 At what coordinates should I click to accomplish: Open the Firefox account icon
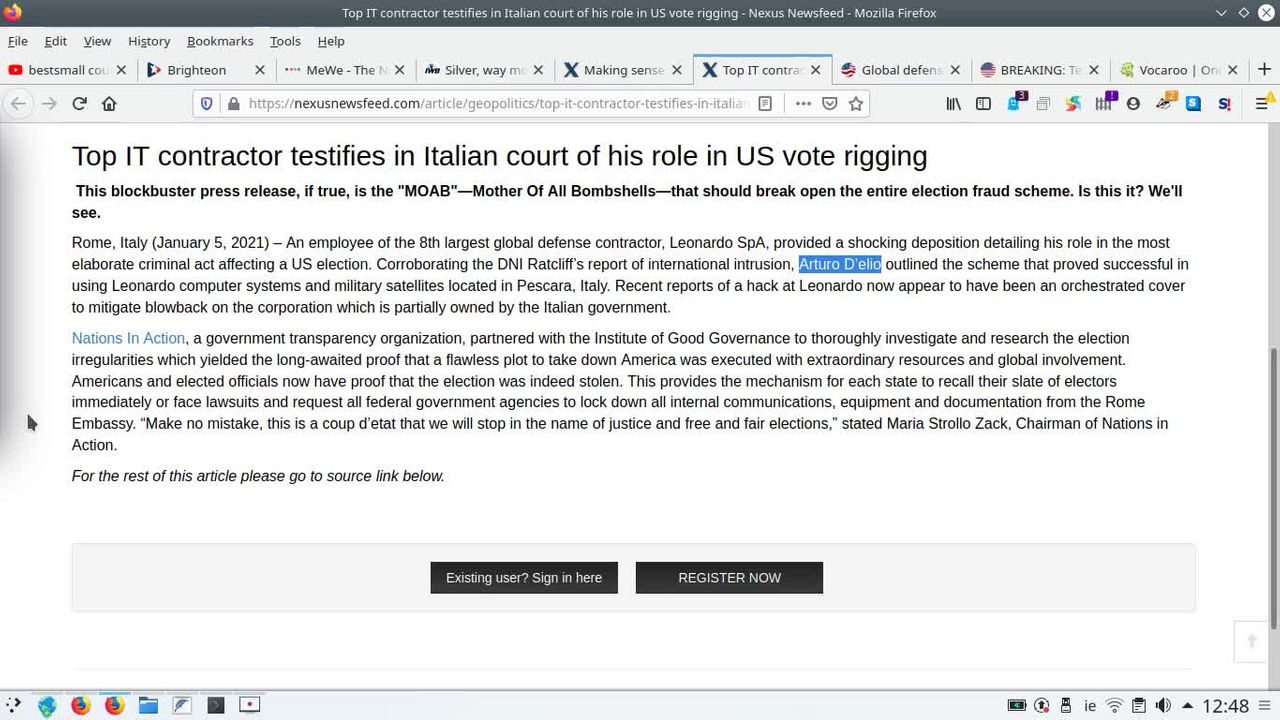(x=1133, y=103)
